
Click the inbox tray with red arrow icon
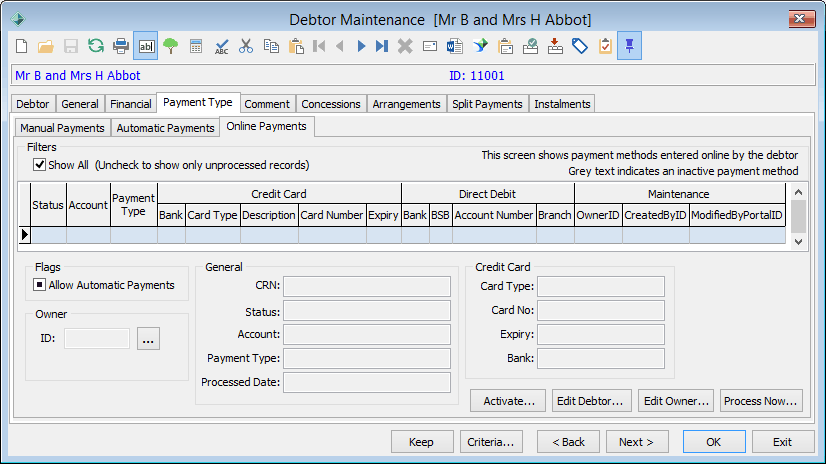[555, 46]
